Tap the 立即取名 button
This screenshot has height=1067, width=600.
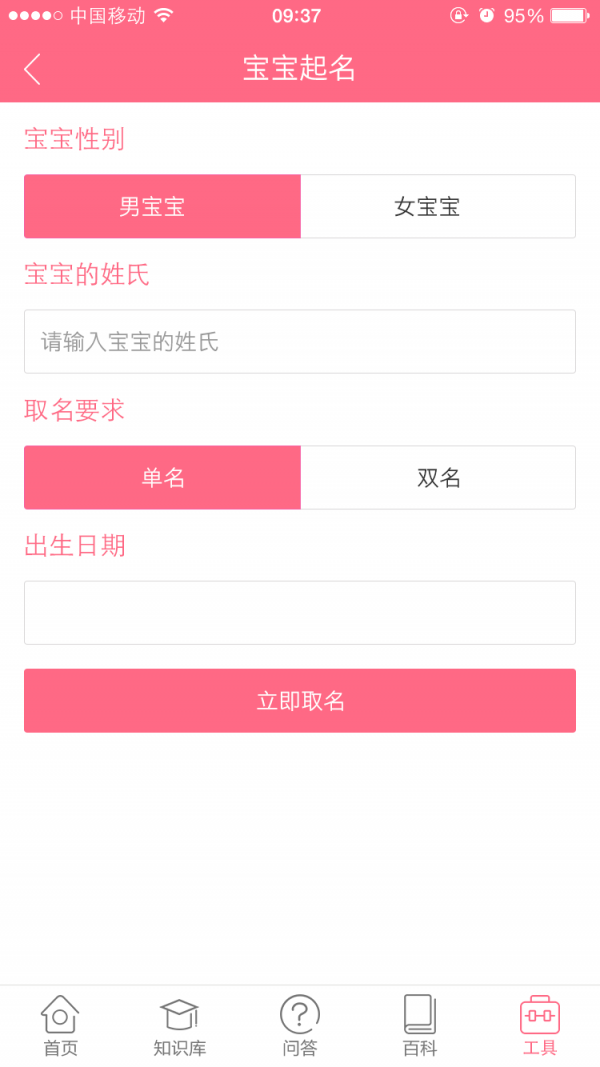[x=300, y=700]
